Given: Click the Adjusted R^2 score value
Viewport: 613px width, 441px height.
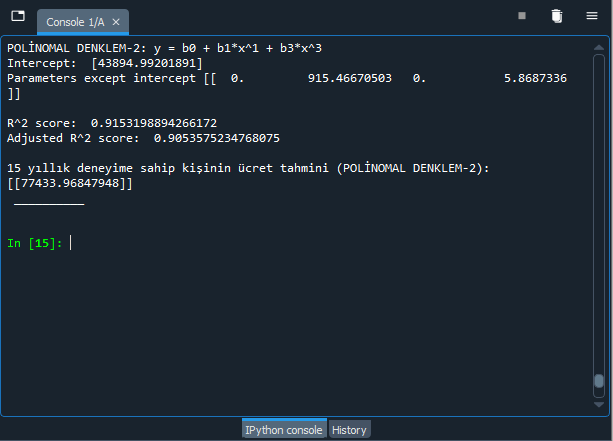Looking at the screenshot, I should pos(217,138).
